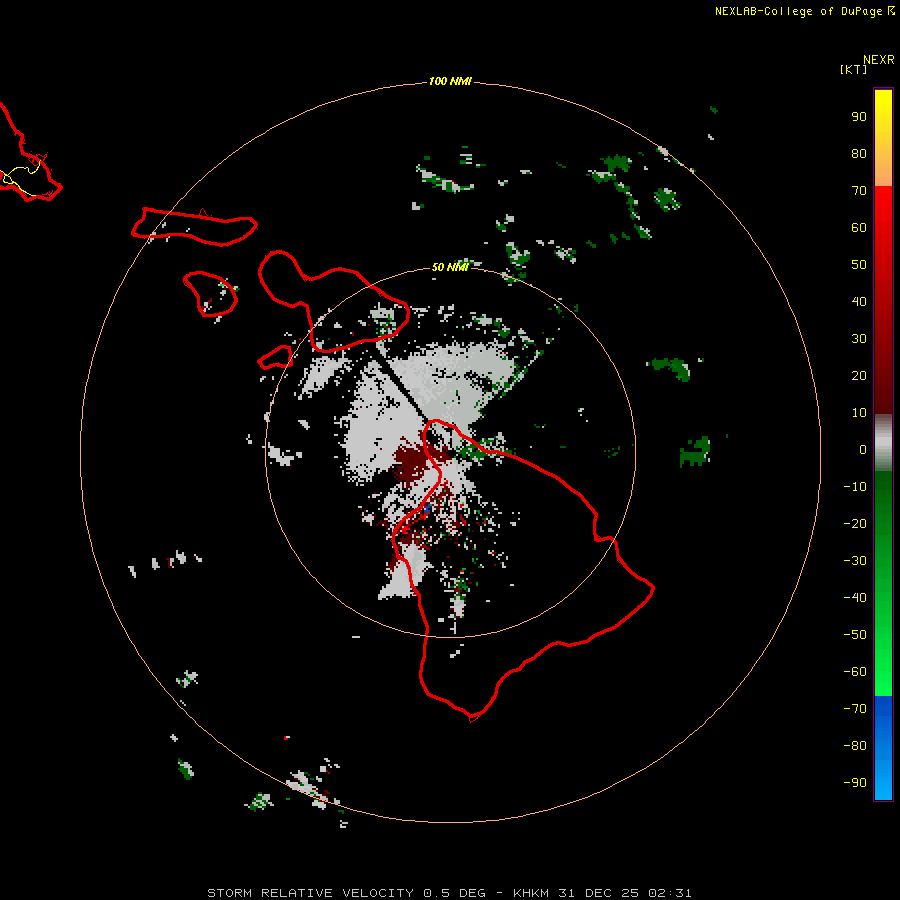Click the -30 value on velocity scale
Viewport: 900px width, 900px height.
pyautogui.click(x=855, y=561)
